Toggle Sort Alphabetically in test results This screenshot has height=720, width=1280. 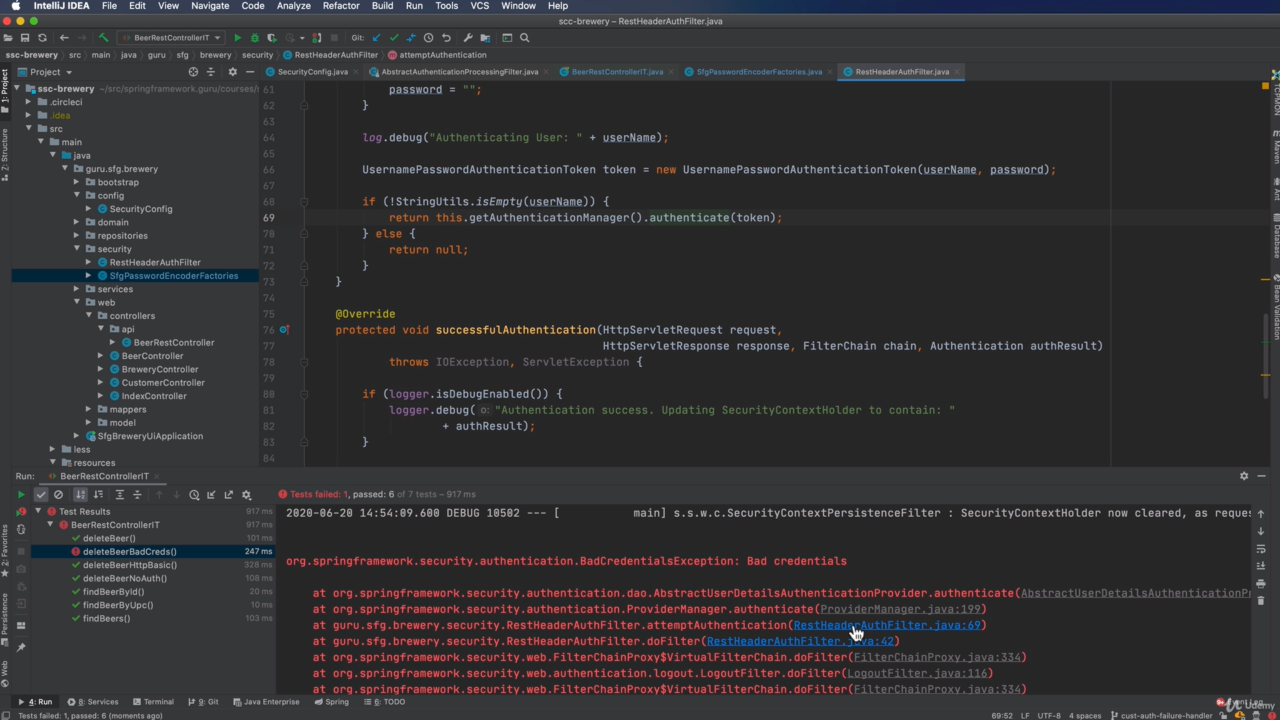81,495
